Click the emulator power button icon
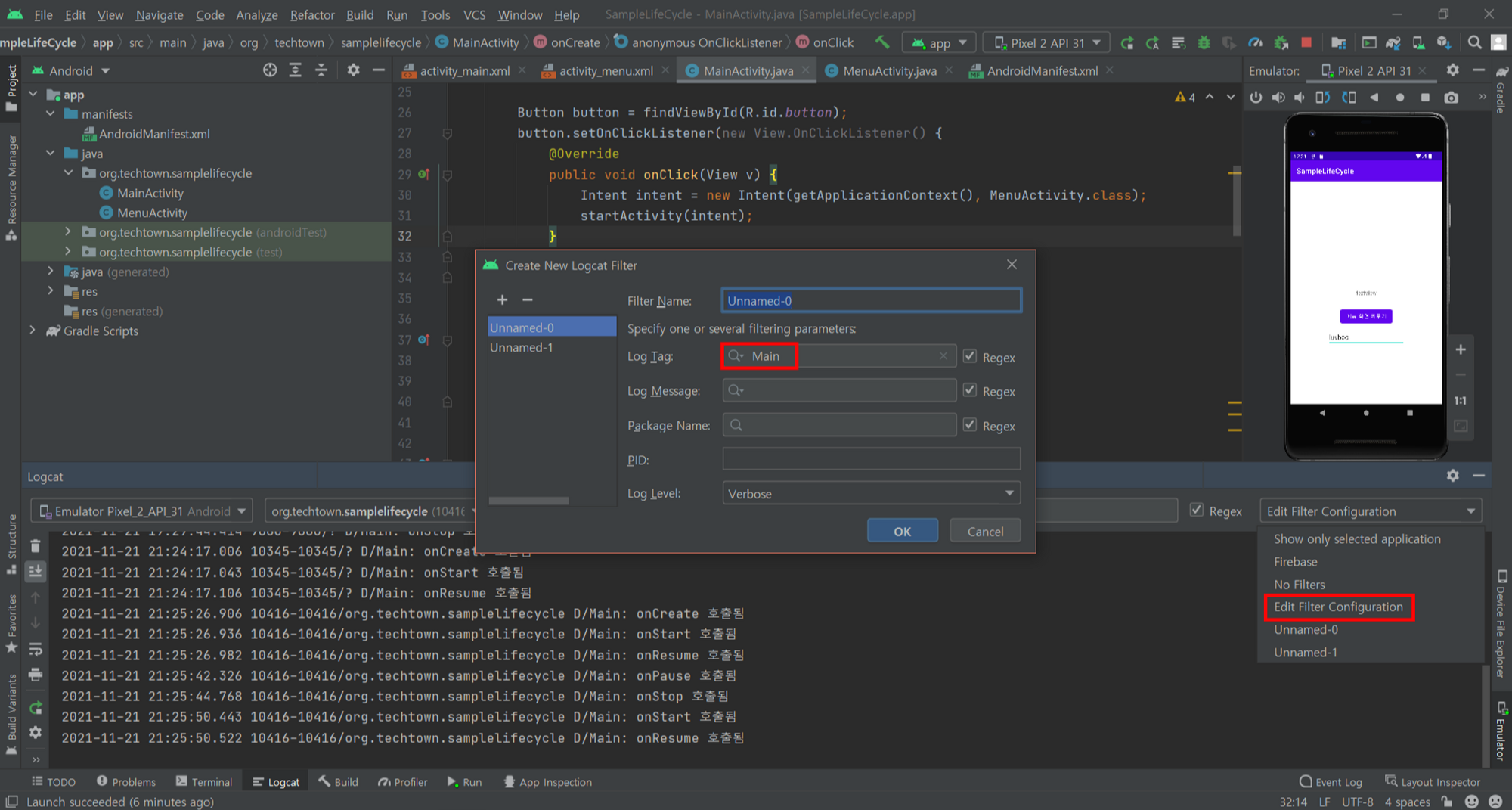The image size is (1512, 810). pyautogui.click(x=1256, y=97)
